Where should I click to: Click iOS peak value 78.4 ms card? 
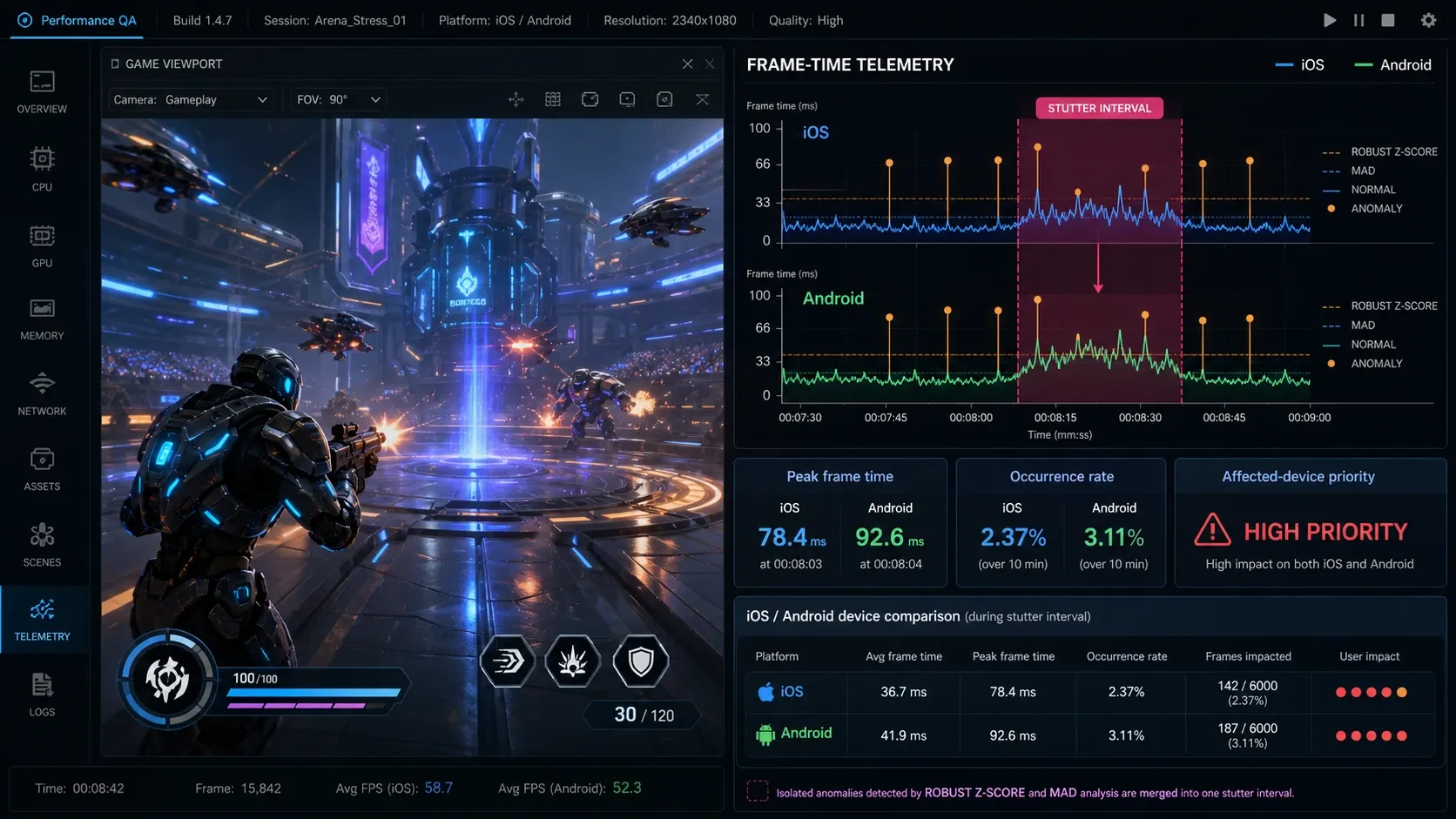tap(792, 537)
